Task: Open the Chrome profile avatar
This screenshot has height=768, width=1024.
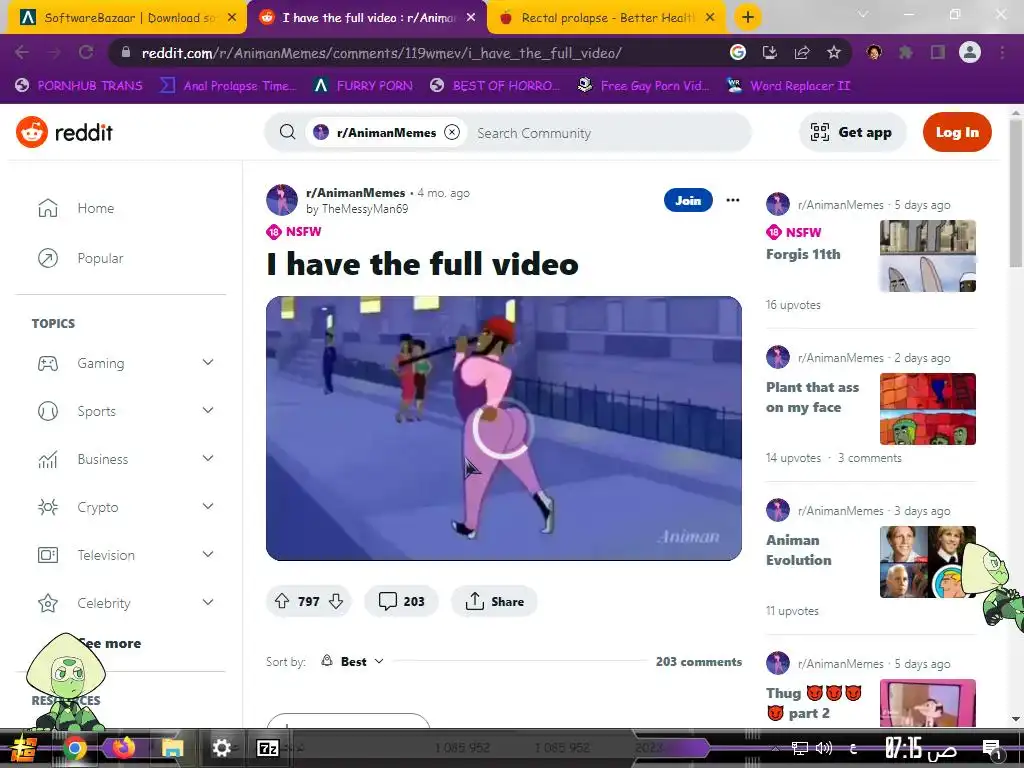Action: pos(970,52)
